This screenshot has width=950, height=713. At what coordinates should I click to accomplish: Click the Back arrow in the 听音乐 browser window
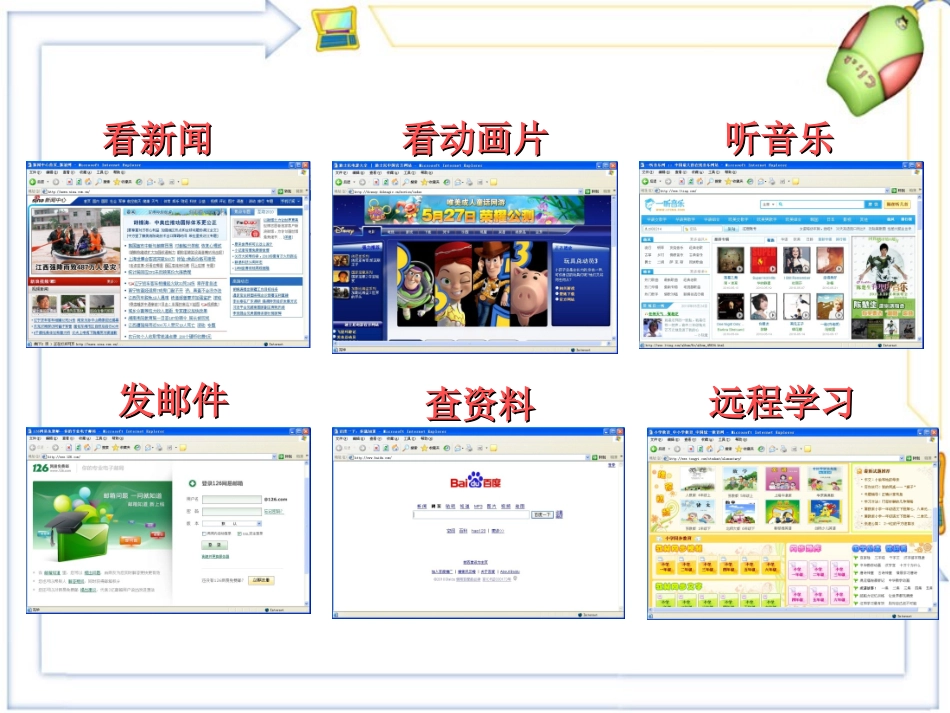coord(646,181)
